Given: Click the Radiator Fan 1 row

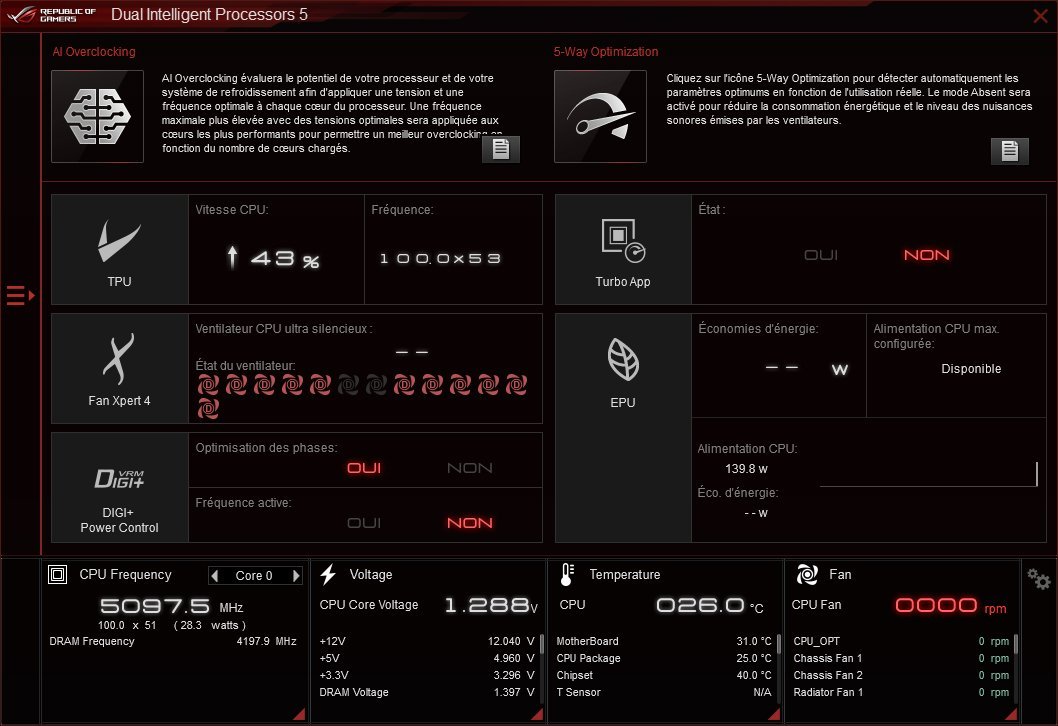Looking at the screenshot, I should click(901, 692).
